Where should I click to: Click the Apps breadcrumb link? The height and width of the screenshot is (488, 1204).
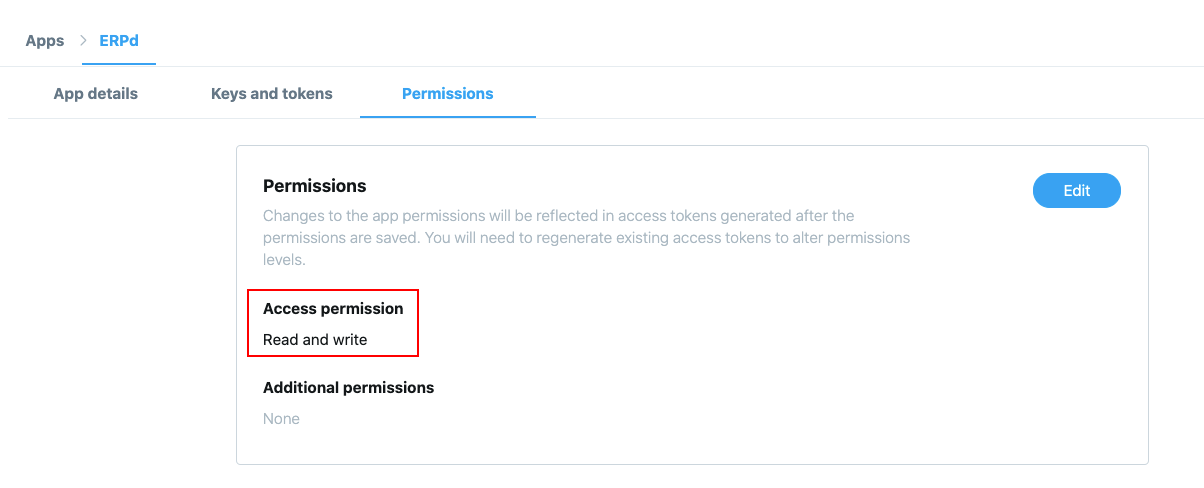(x=44, y=41)
